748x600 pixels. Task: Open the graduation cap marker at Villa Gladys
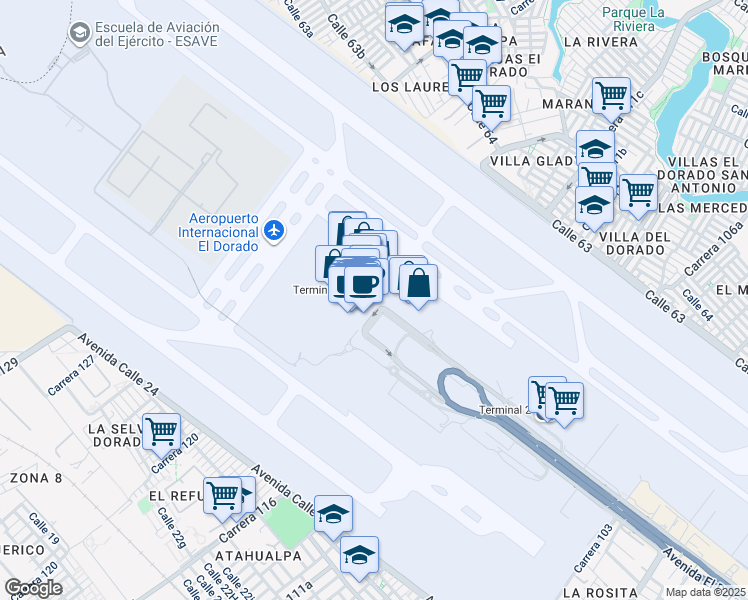point(595,149)
